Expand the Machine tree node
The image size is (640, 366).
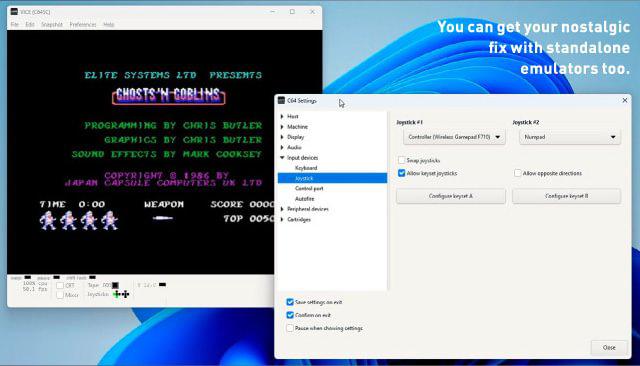(x=282, y=127)
